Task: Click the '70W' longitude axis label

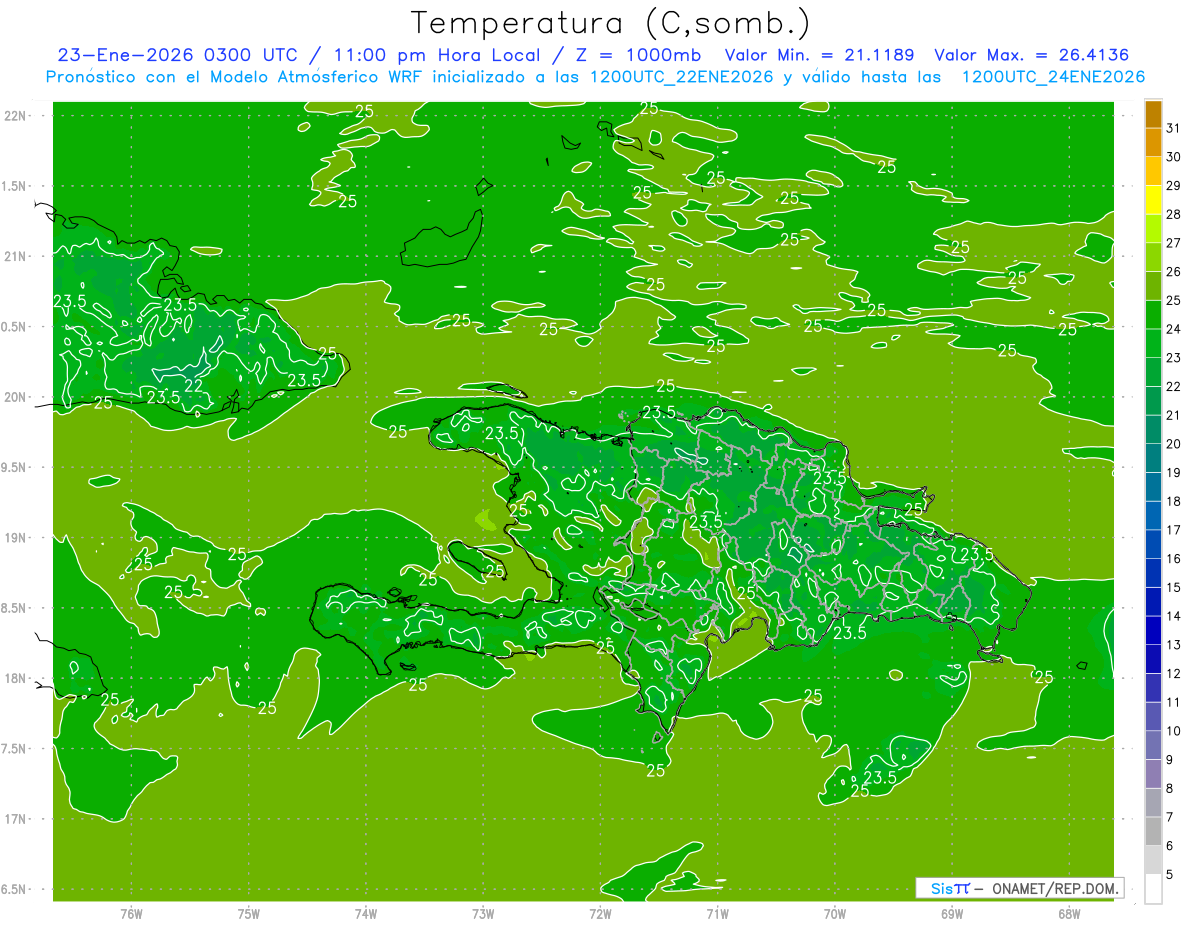Action: coord(835,914)
